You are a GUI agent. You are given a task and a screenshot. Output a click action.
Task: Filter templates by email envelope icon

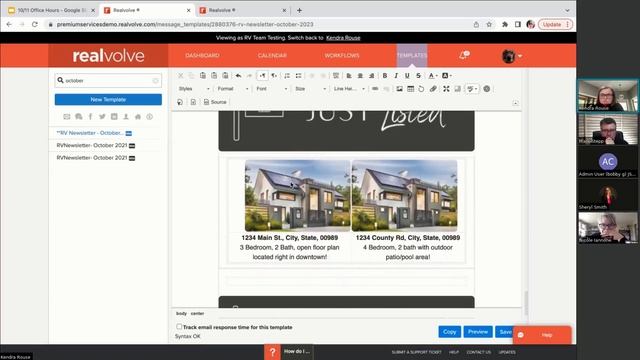(x=67, y=117)
